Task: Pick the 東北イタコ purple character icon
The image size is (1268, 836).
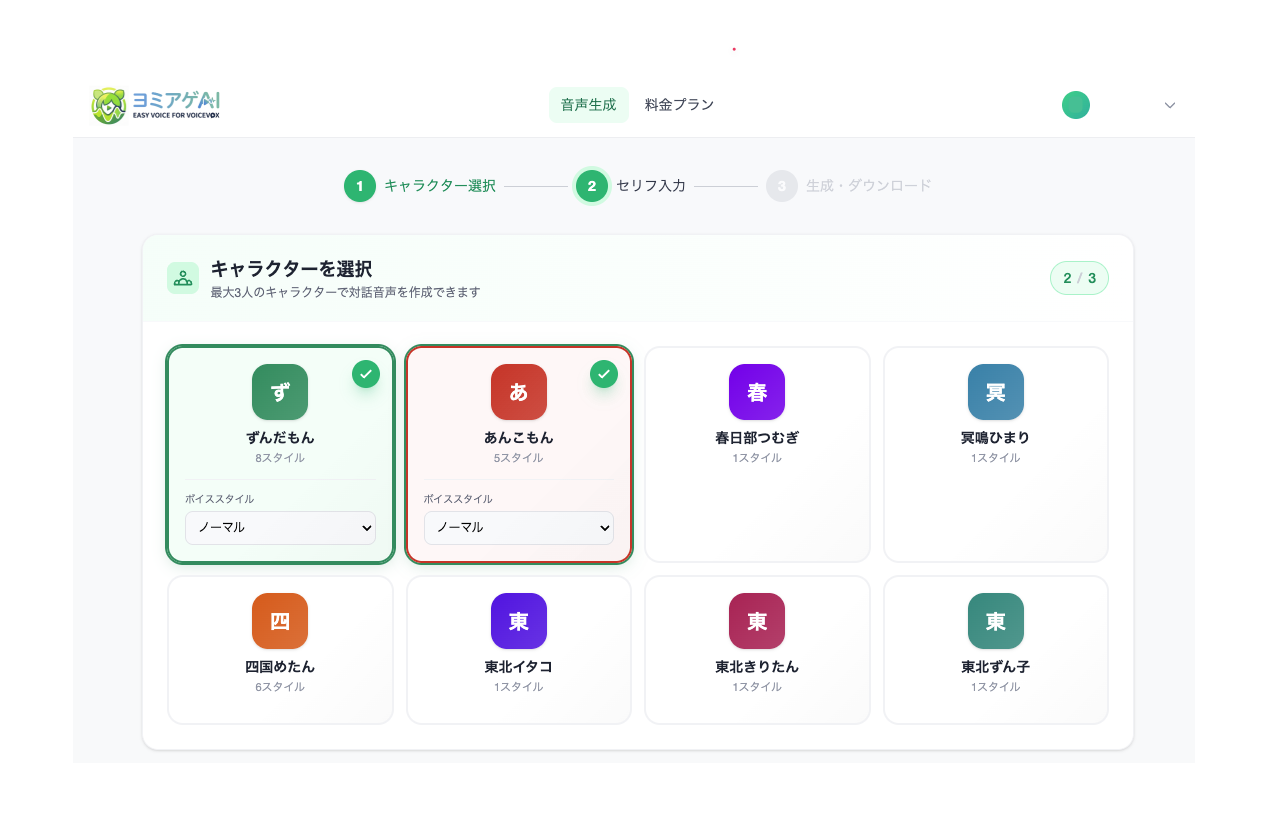Action: tap(518, 621)
